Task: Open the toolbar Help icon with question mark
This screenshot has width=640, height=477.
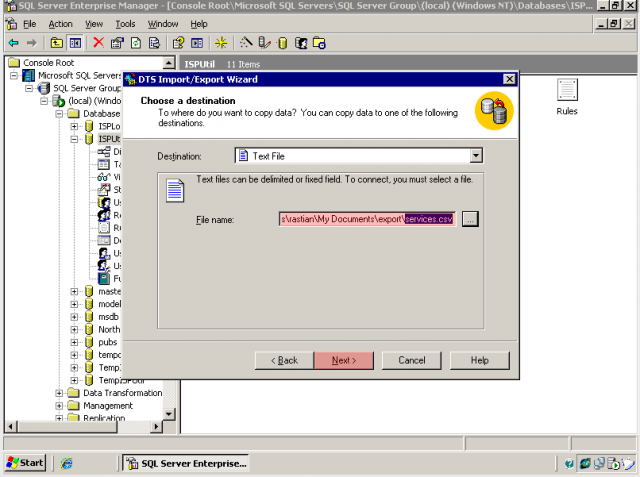Action: coord(178,43)
